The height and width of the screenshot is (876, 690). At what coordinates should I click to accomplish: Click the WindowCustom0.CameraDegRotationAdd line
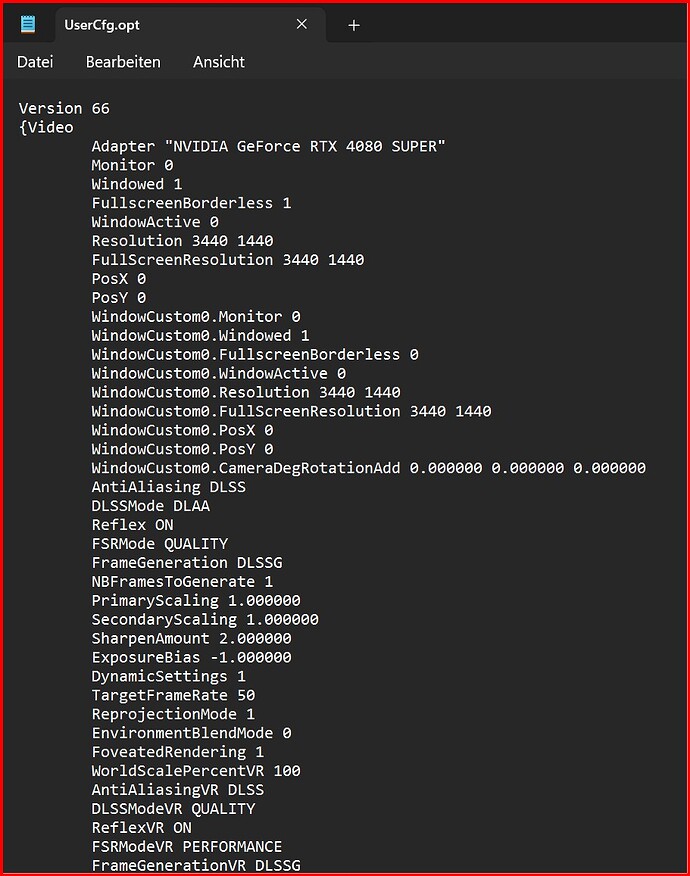click(x=368, y=468)
